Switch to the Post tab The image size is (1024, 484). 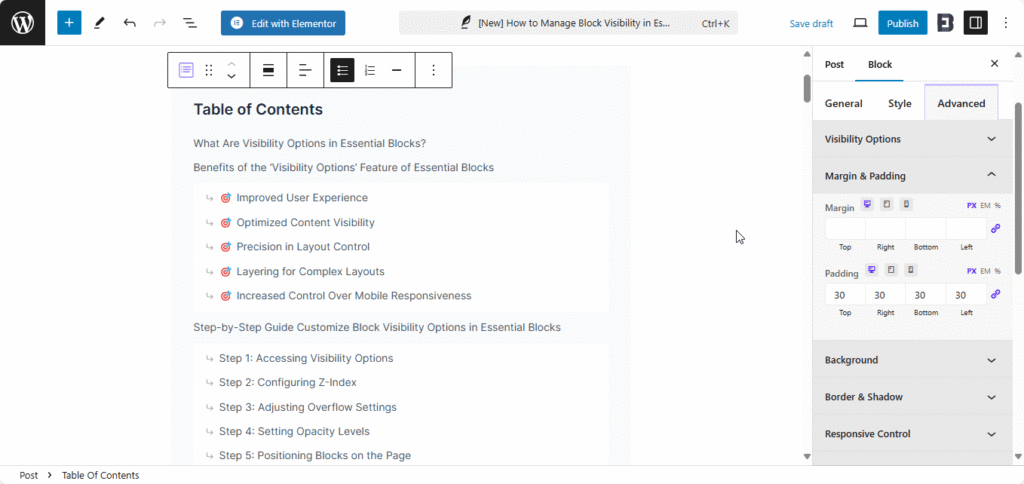pos(834,64)
